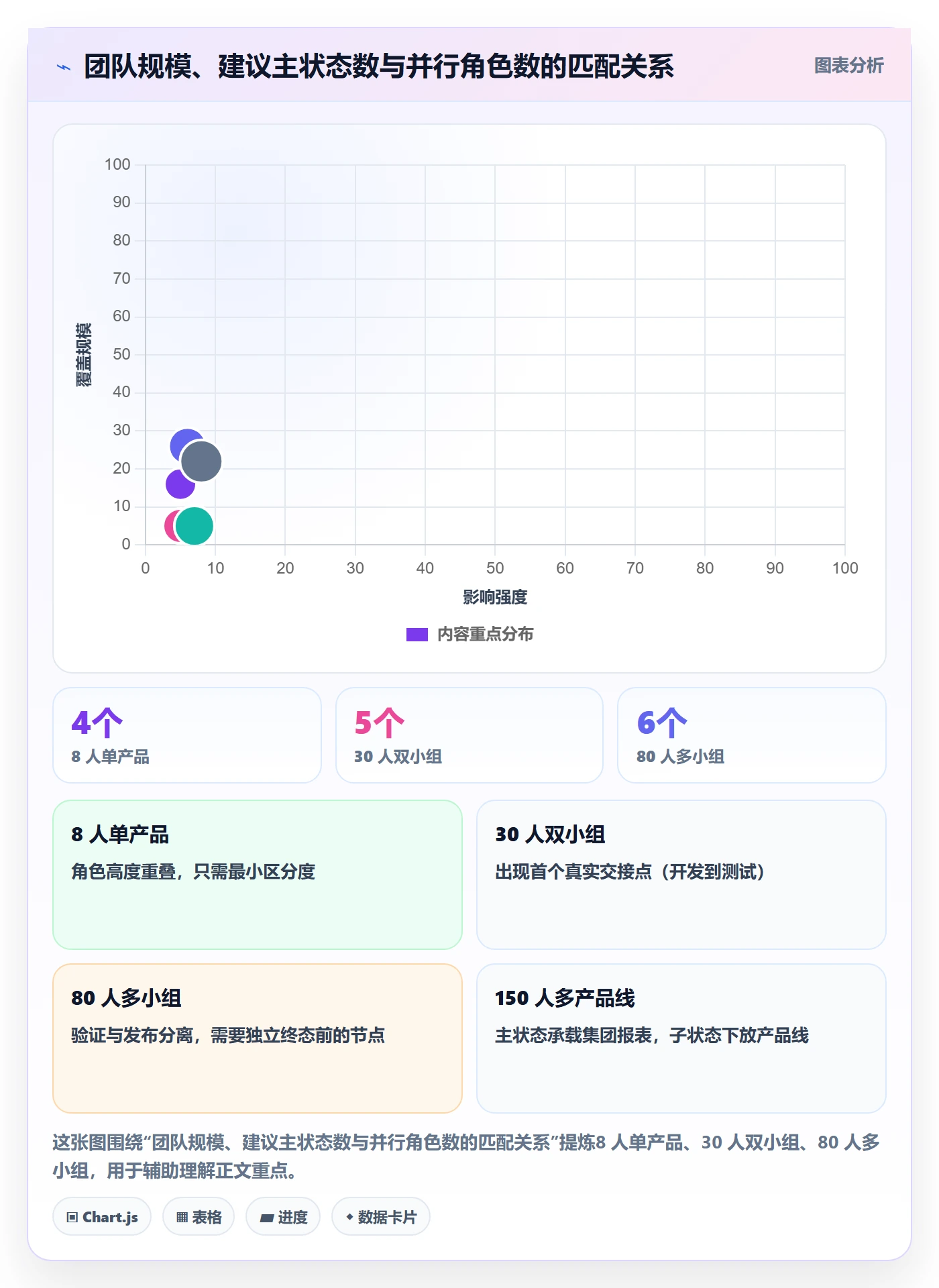Screen dimensions: 939x1288
Task: Click the 表格 tag chip
Action: point(199,1216)
